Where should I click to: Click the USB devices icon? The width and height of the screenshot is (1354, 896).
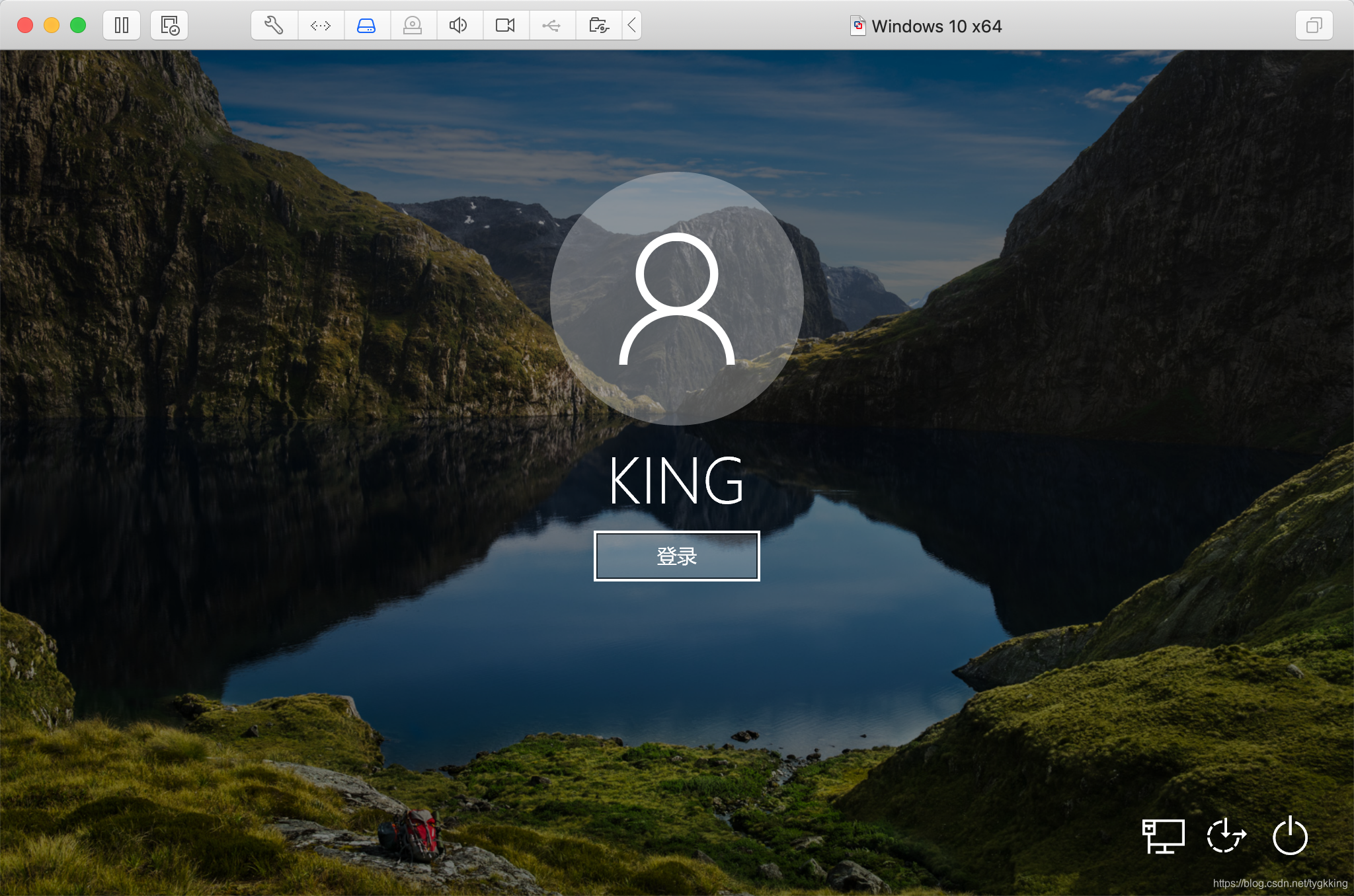(551, 26)
